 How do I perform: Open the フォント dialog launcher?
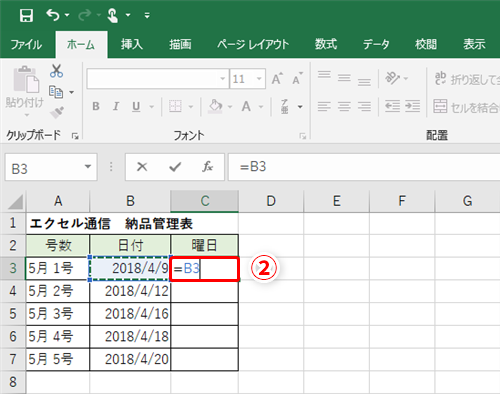tap(303, 136)
